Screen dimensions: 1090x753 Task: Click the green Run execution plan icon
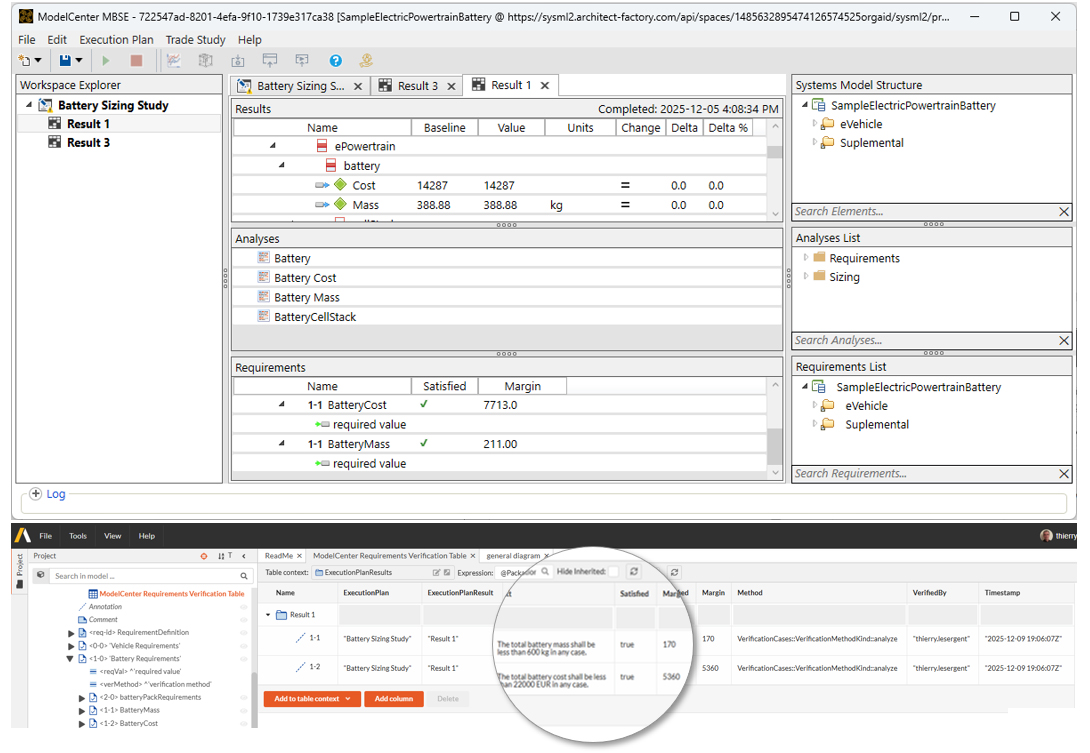click(x=106, y=62)
